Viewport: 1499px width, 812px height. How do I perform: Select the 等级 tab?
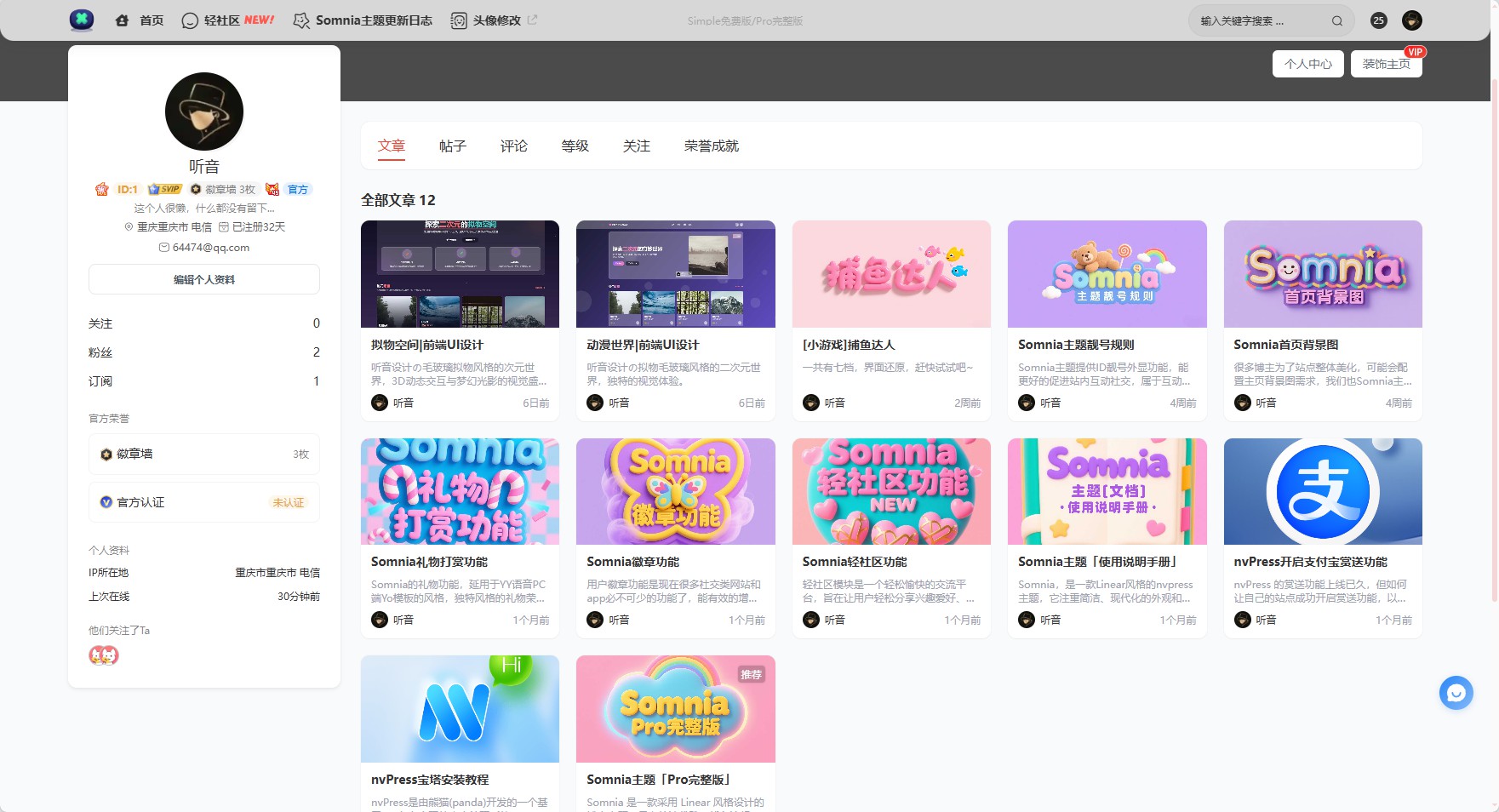pyautogui.click(x=575, y=146)
